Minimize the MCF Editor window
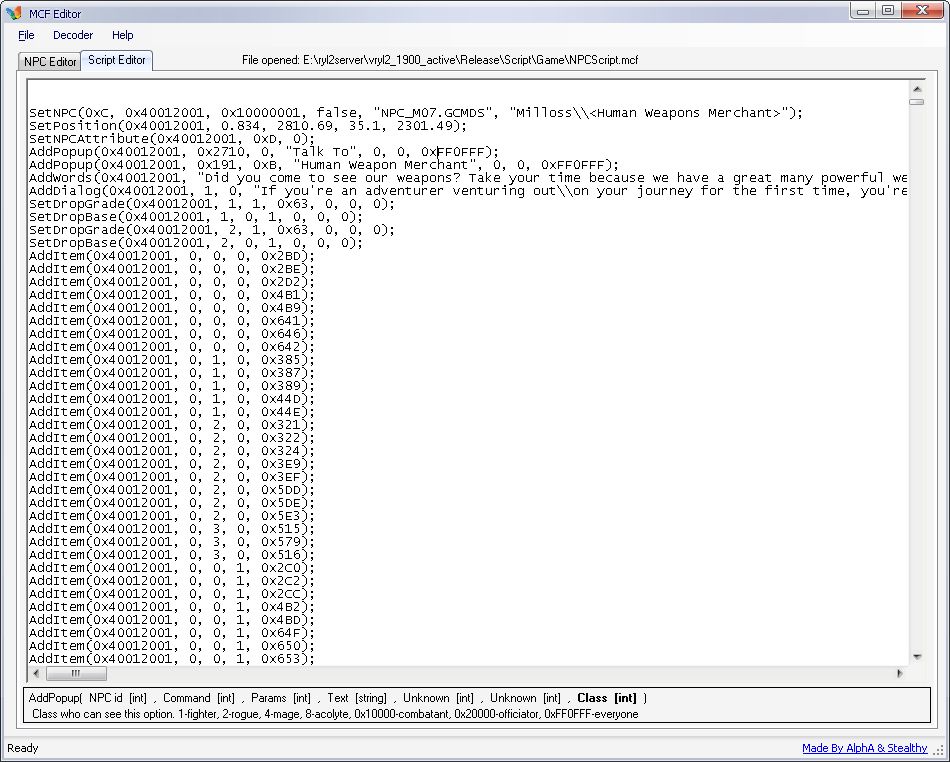This screenshot has height=762, width=950. [863, 11]
